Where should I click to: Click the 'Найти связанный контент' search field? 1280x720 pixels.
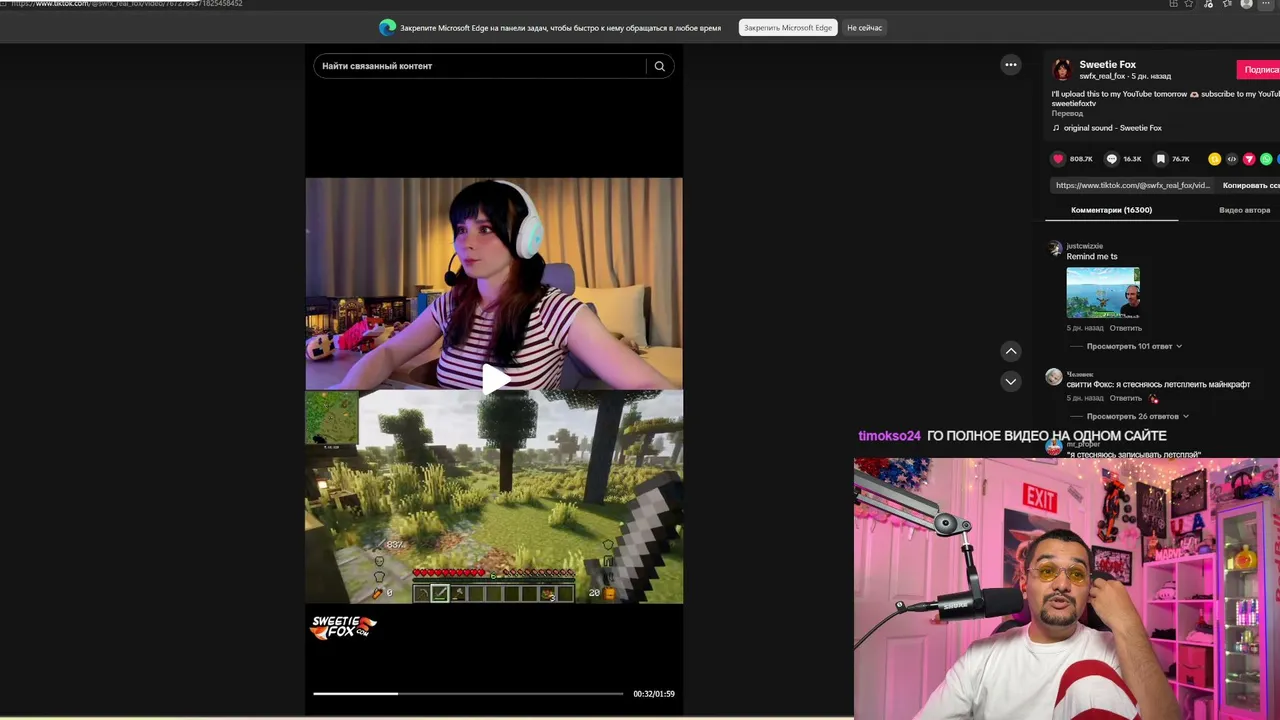pyautogui.click(x=482, y=66)
